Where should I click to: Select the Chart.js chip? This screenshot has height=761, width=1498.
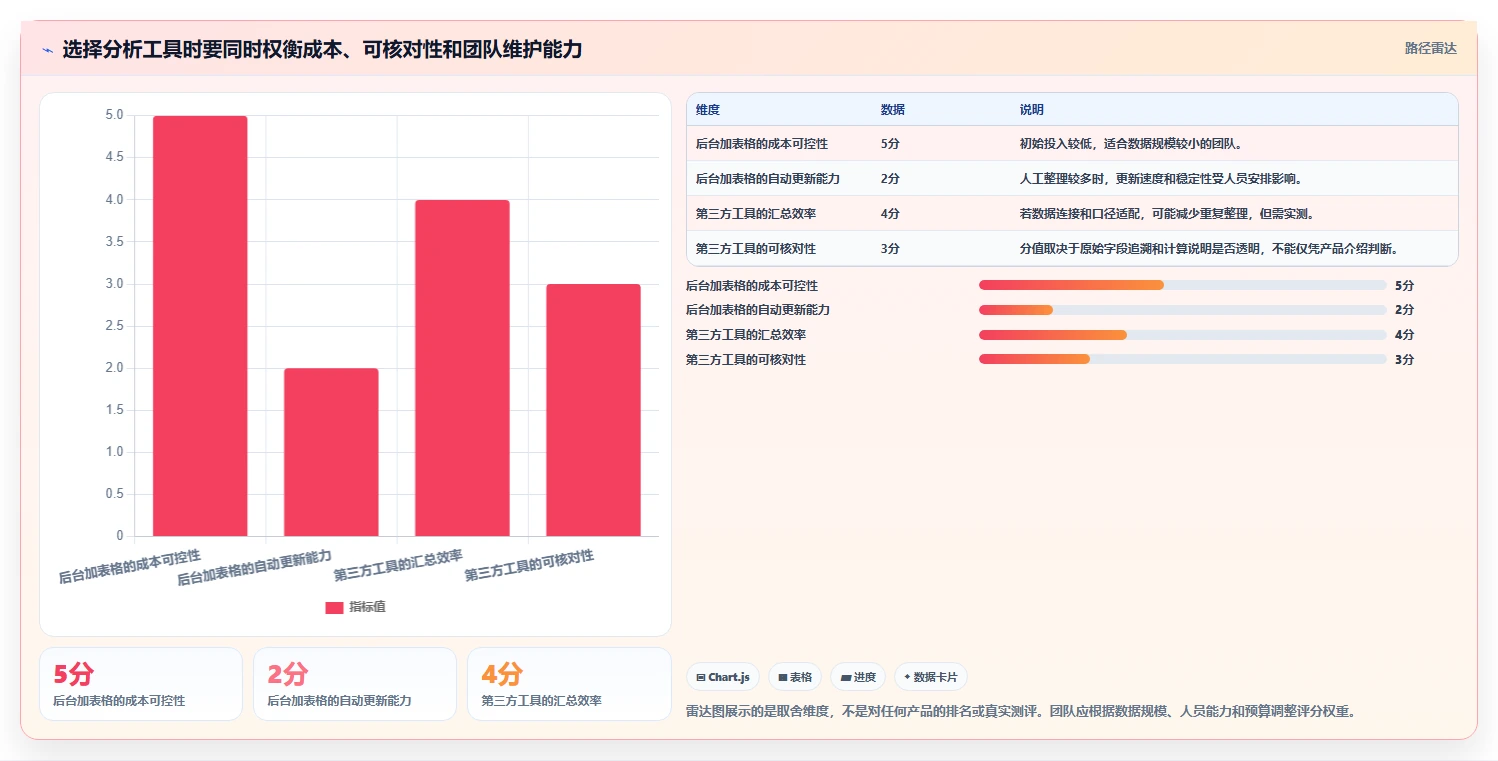point(723,677)
